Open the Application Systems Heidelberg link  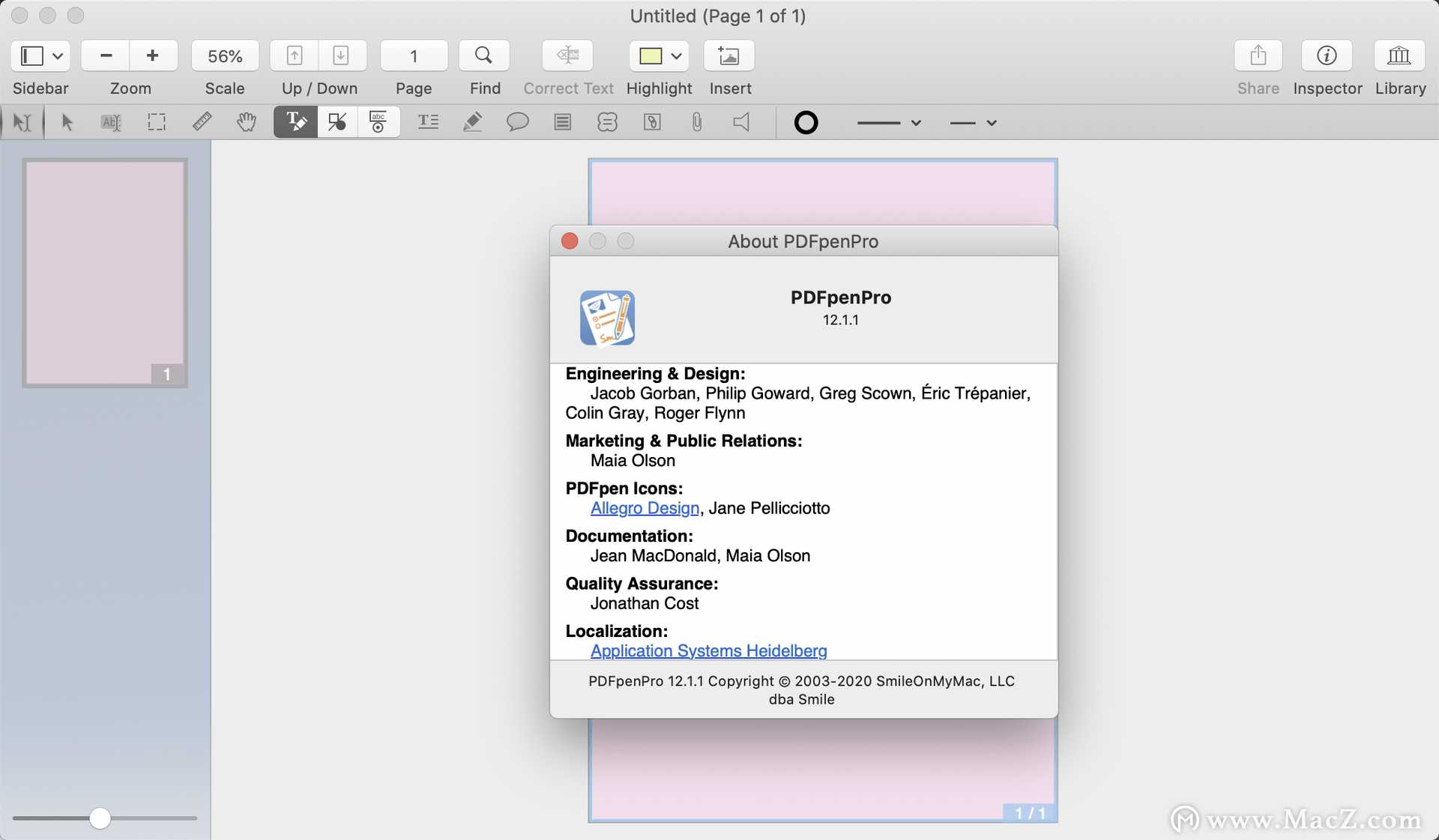(x=708, y=650)
